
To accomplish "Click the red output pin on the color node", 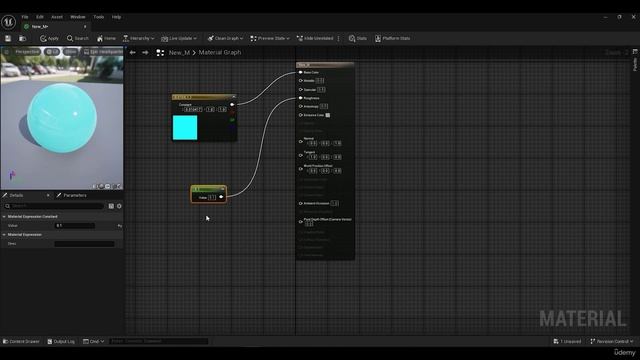I will pyautogui.click(x=232, y=112).
